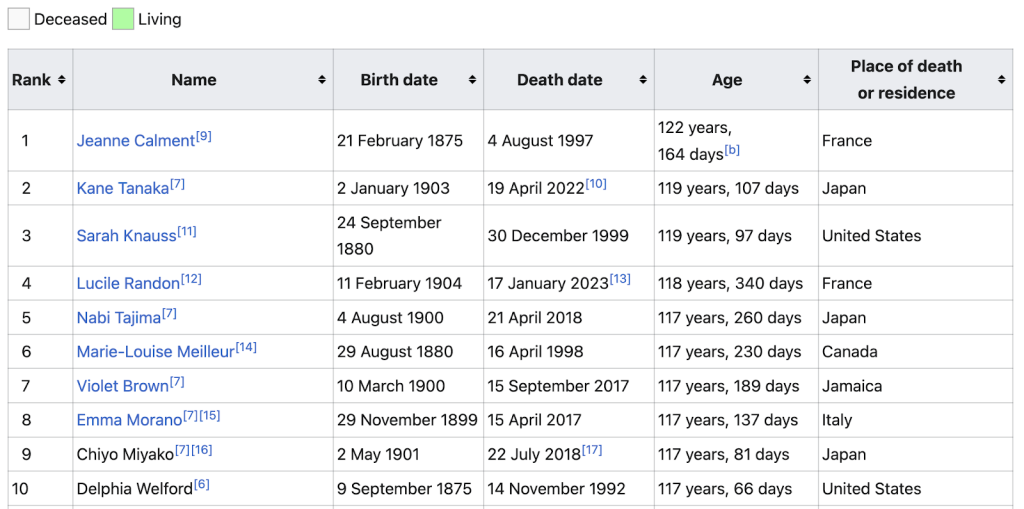Click the white Deceased legend swatch

[x=19, y=19]
